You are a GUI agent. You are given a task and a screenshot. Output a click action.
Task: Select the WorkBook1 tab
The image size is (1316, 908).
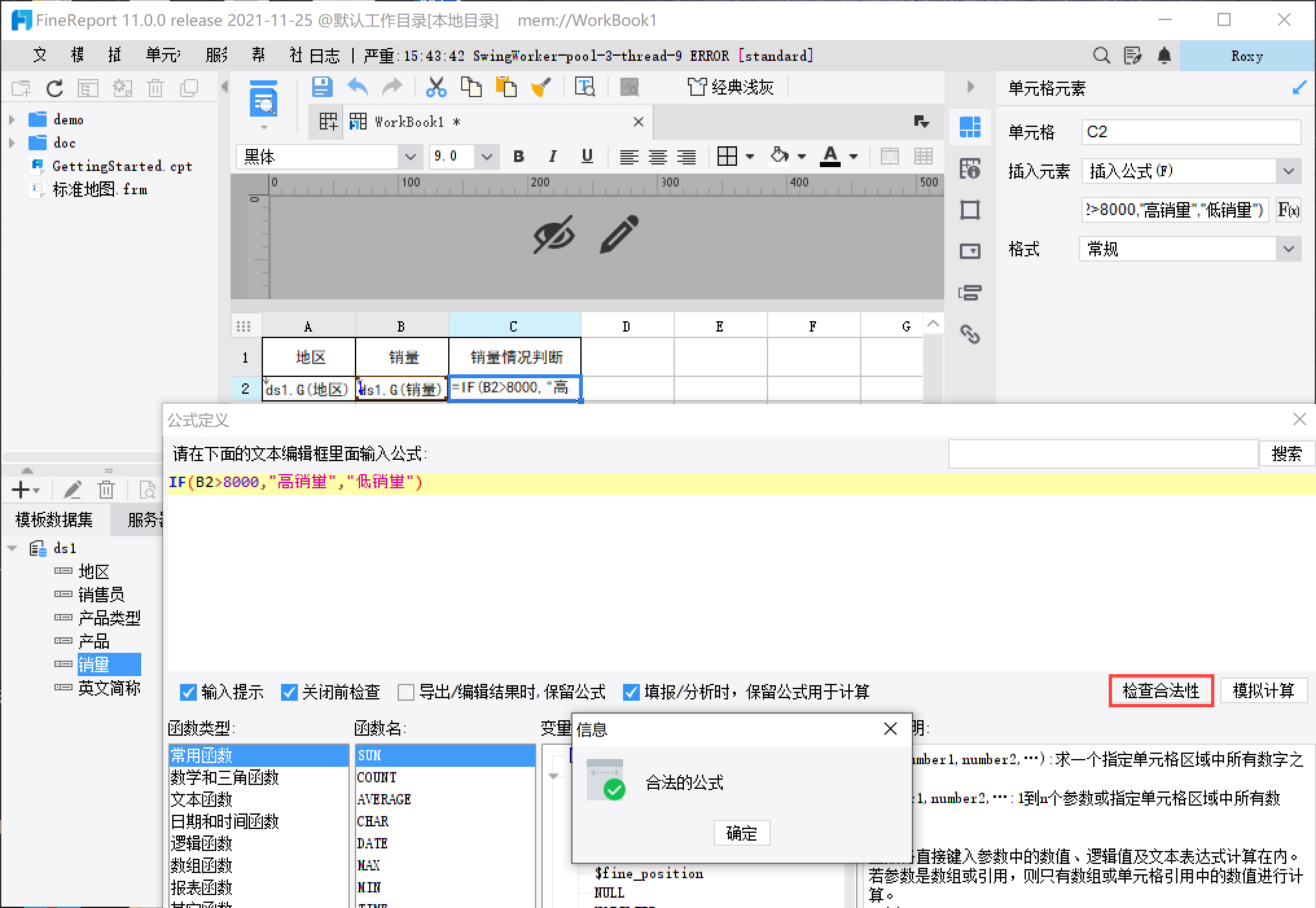pyautogui.click(x=409, y=122)
